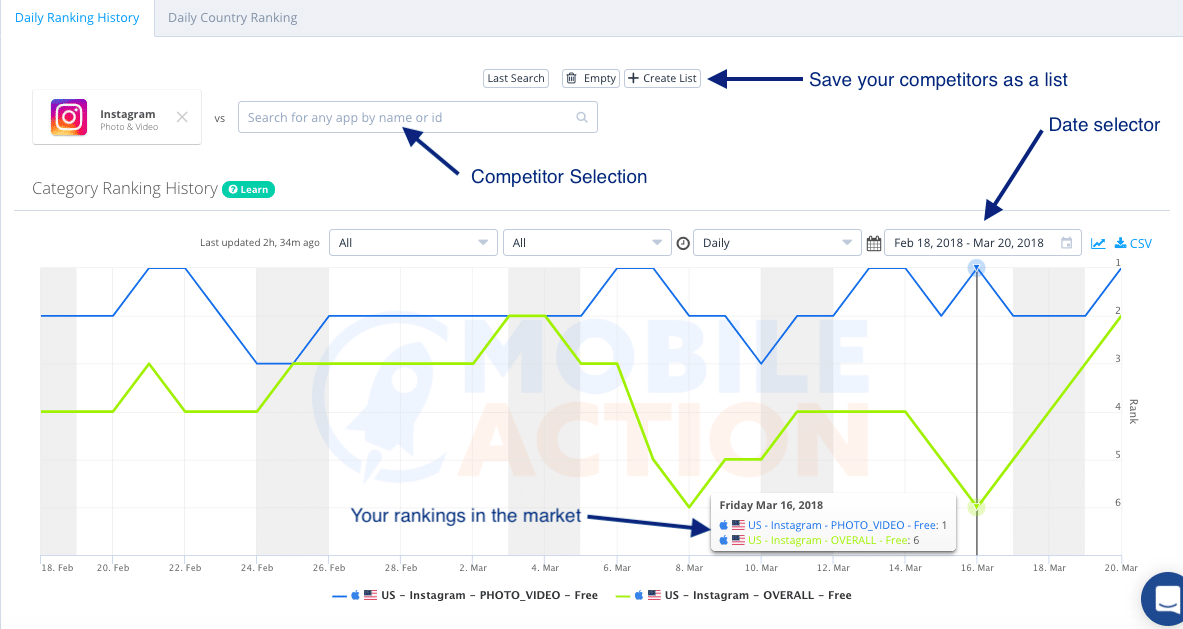Open the line chart view icon
The image size is (1183, 629).
(x=1098, y=244)
